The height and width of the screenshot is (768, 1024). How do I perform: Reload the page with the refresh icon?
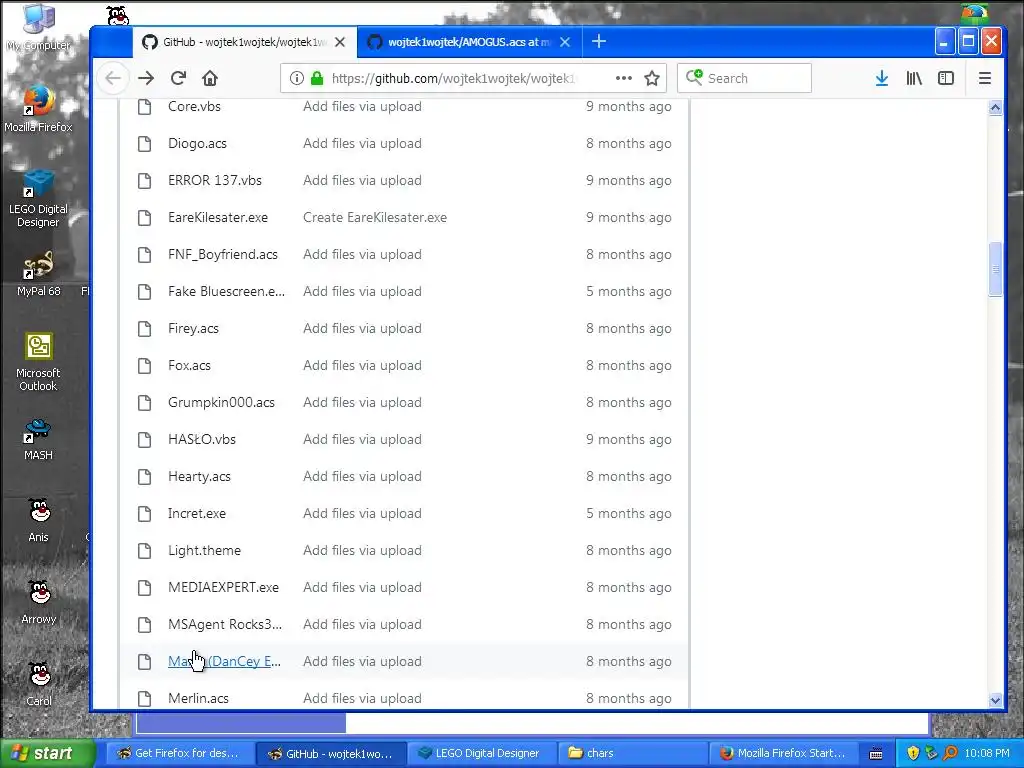coord(178,78)
